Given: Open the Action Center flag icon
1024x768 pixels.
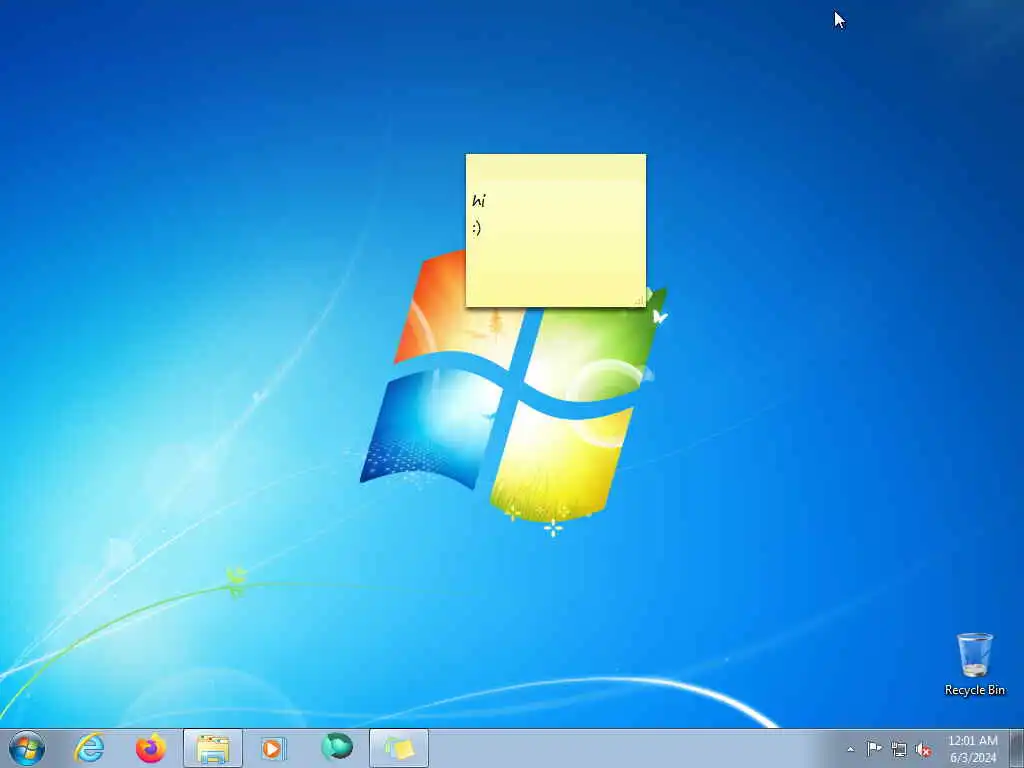Looking at the screenshot, I should coord(874,748).
